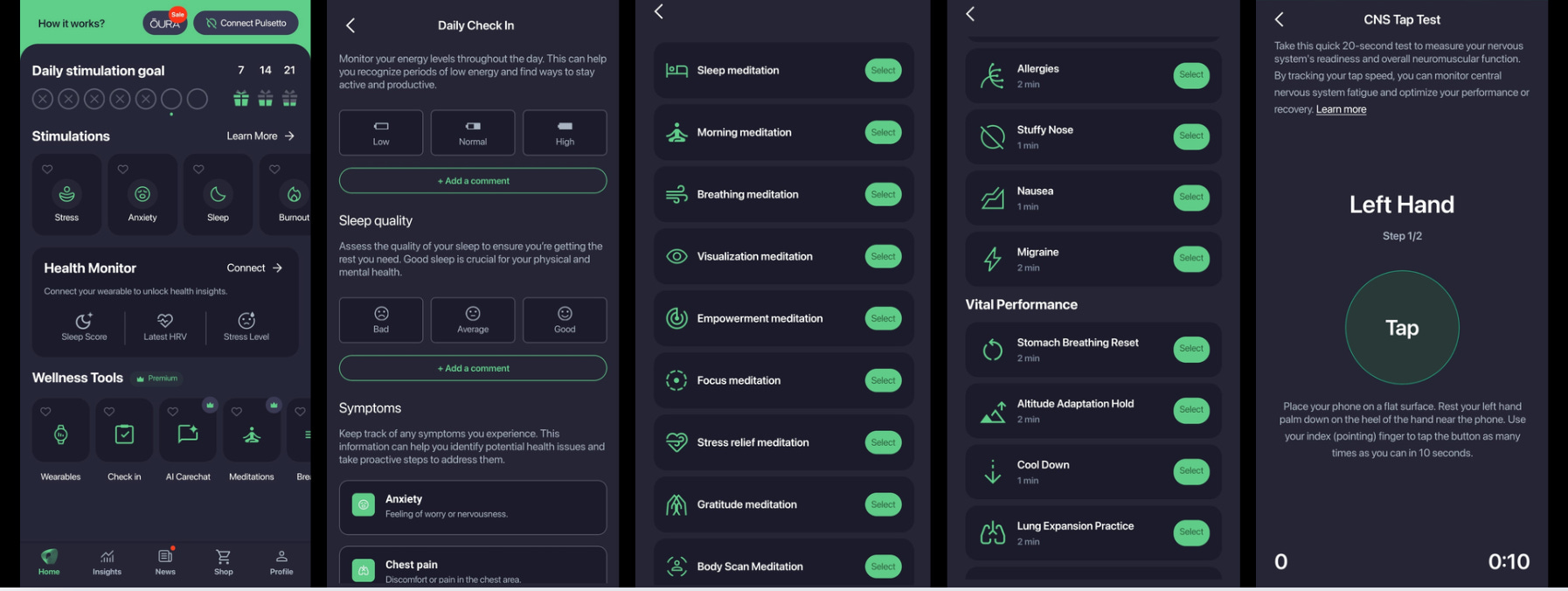Choose the Anxiety symptom
The height and width of the screenshot is (591, 1568).
[473, 507]
